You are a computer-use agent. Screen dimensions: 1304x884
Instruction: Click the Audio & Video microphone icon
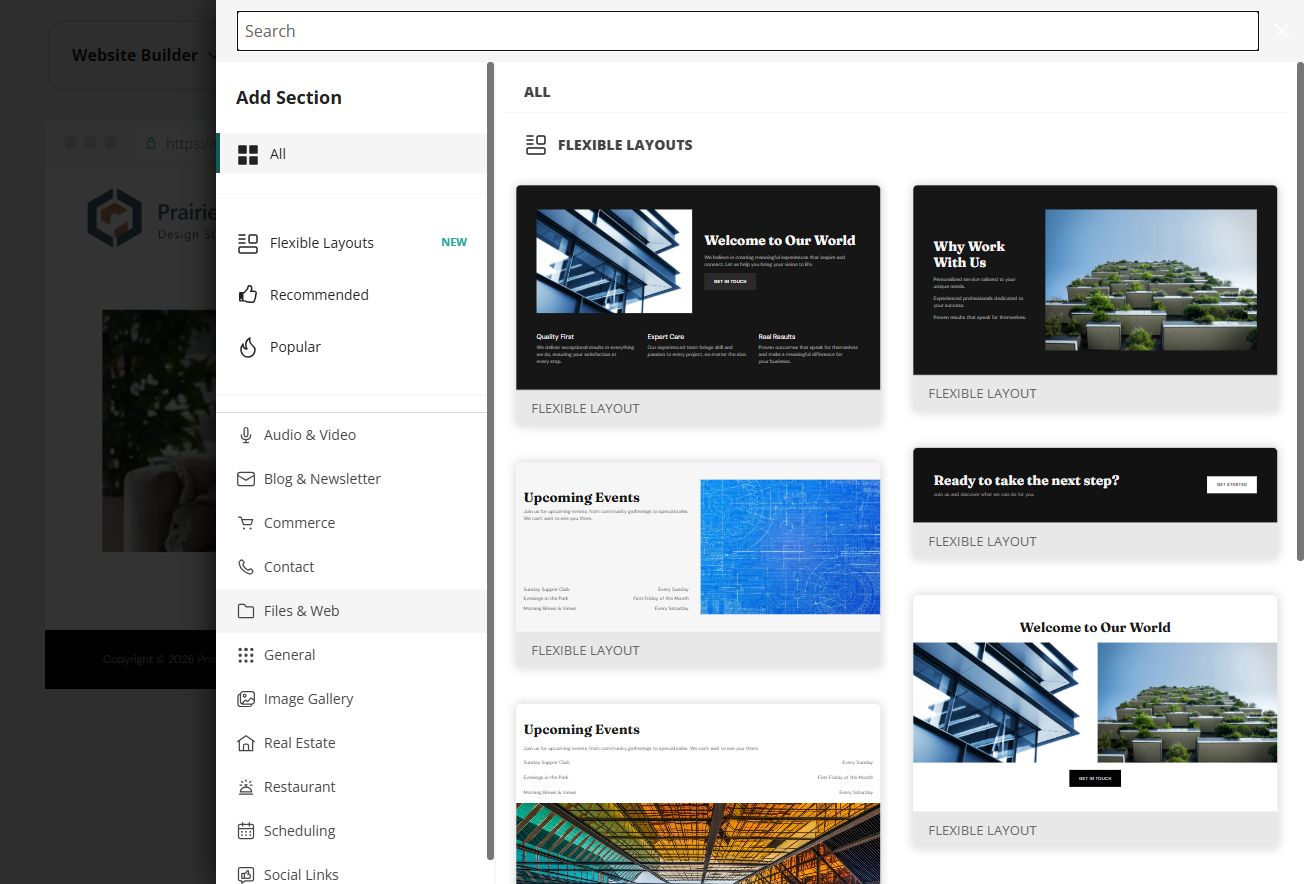(246, 435)
